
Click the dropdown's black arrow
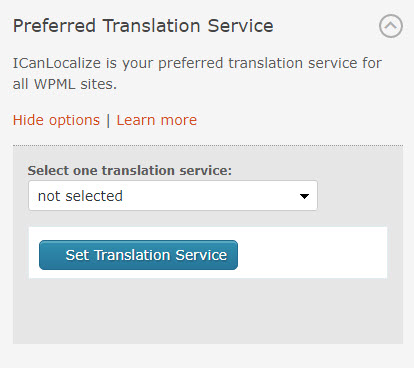pos(304,196)
